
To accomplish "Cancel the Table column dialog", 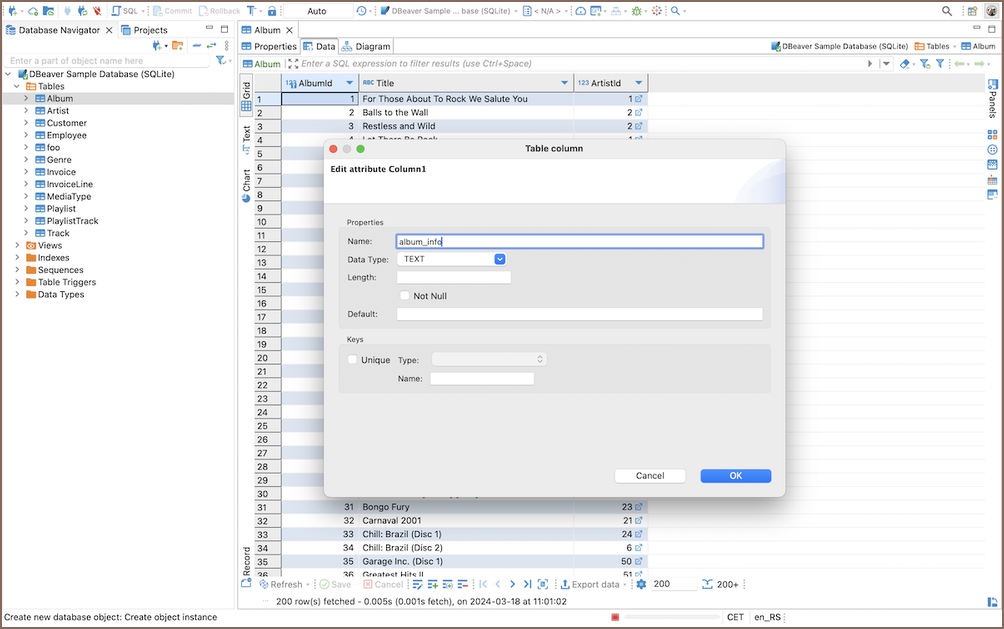I will click(650, 476).
